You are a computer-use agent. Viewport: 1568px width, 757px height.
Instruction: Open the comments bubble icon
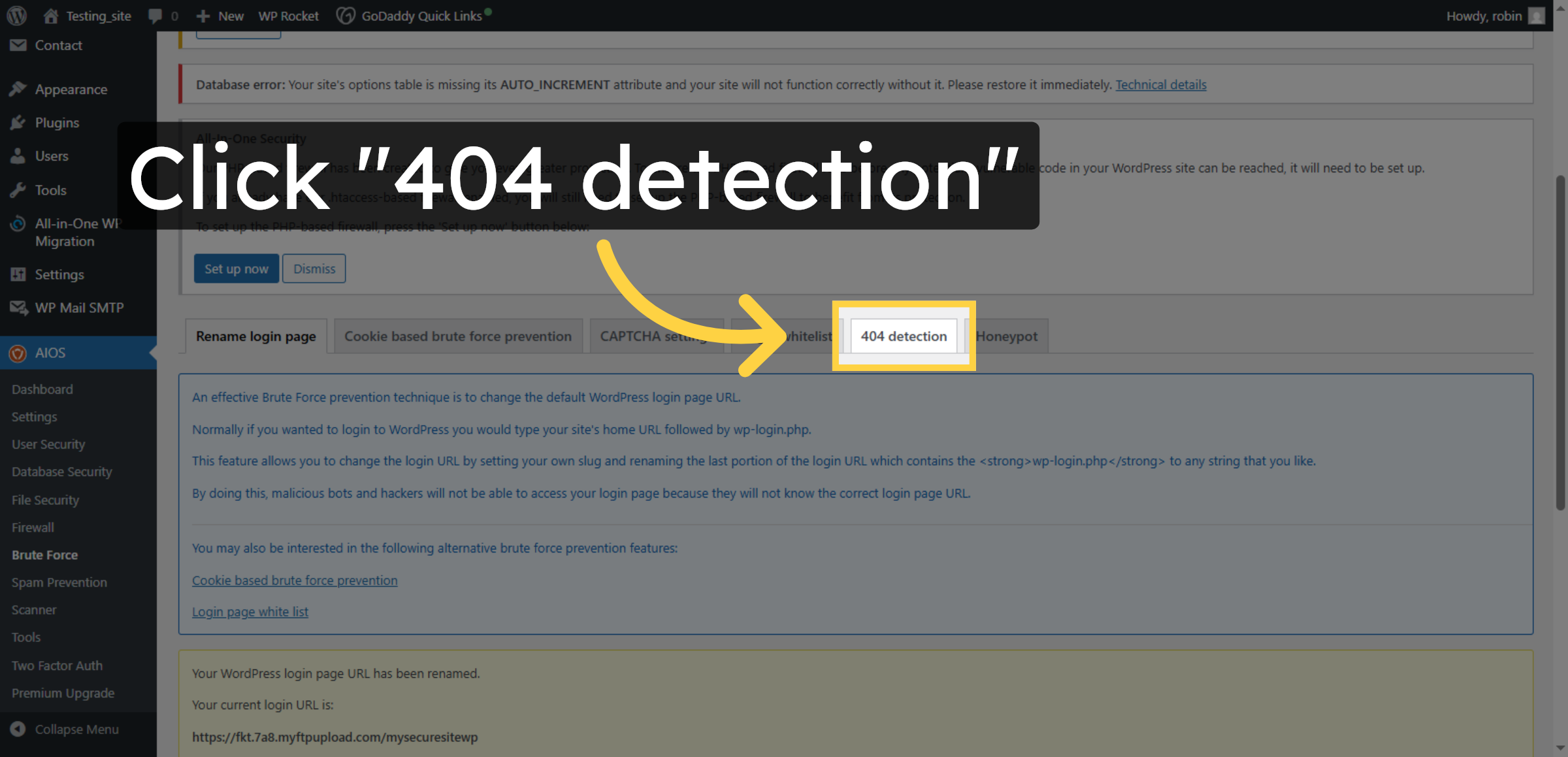click(155, 16)
